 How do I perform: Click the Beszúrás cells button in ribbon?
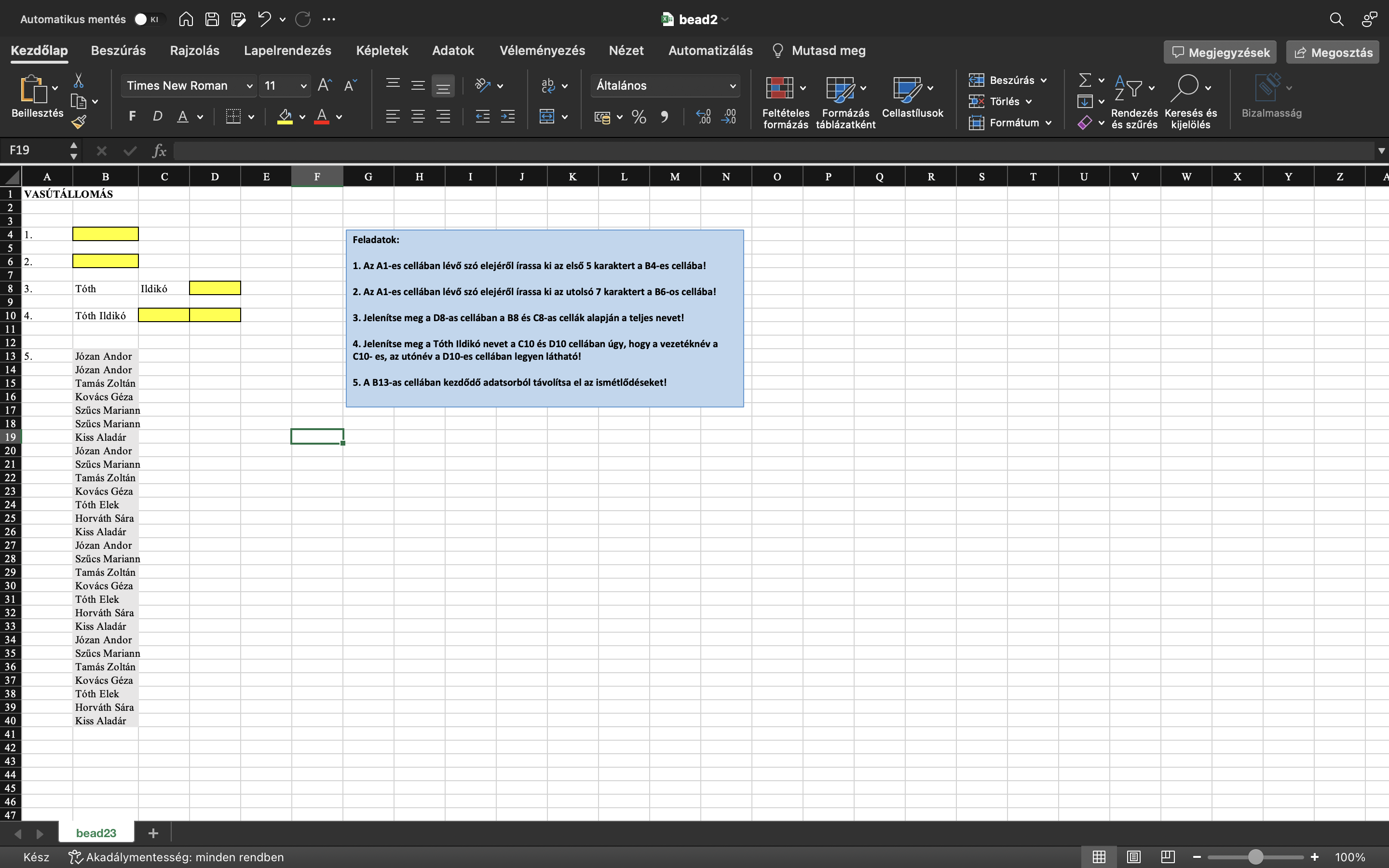[x=1008, y=81]
